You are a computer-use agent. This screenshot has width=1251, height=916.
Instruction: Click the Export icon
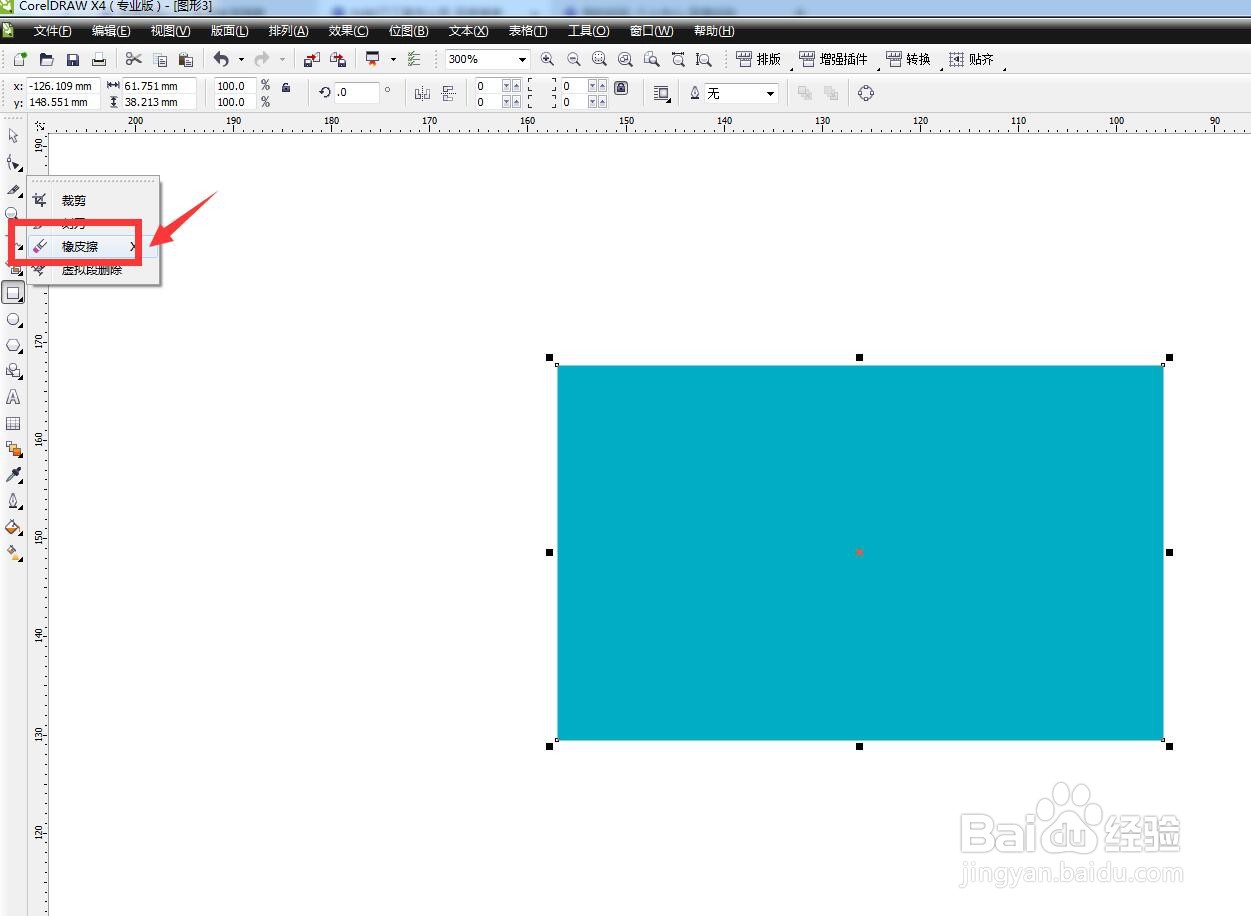339,60
